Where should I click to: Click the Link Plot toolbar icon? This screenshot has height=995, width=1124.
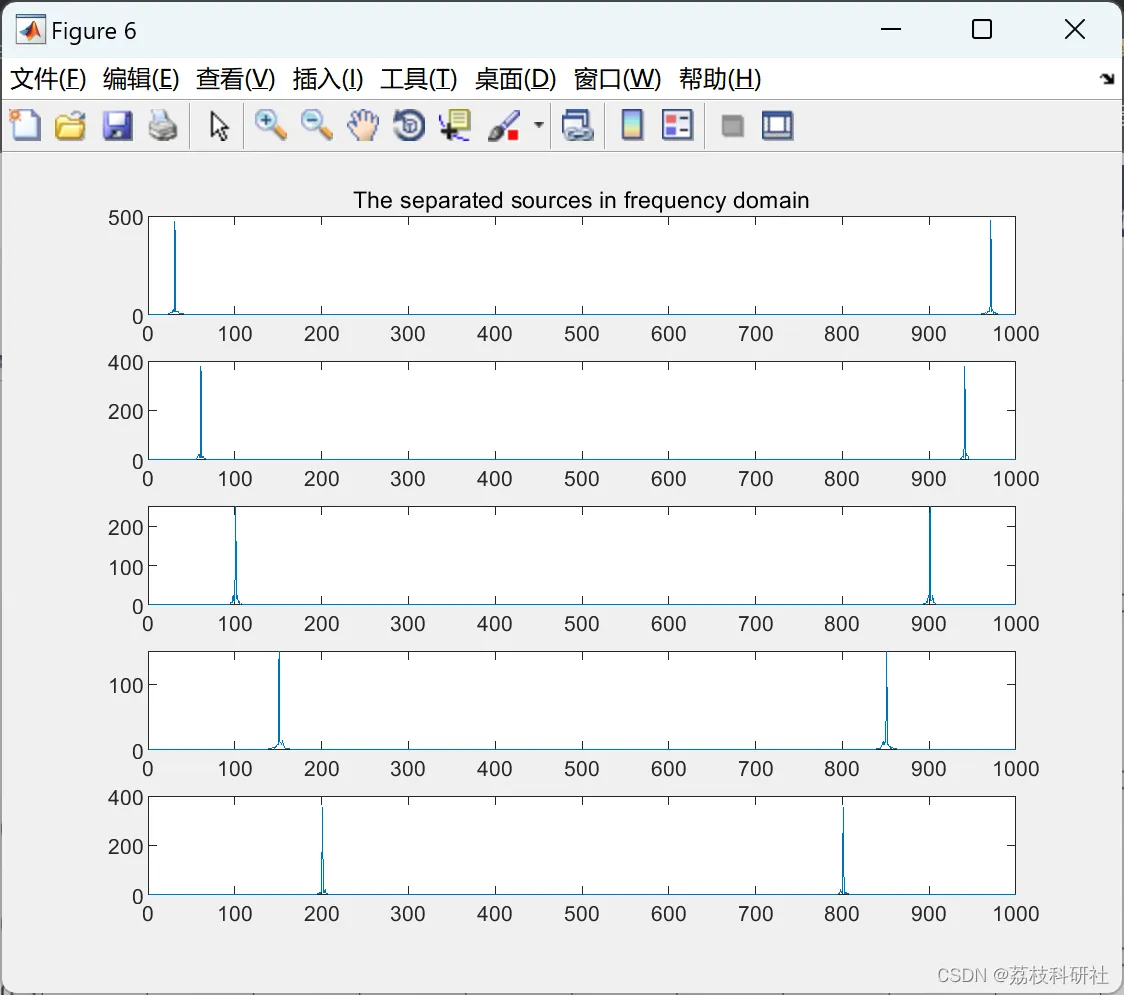click(578, 125)
